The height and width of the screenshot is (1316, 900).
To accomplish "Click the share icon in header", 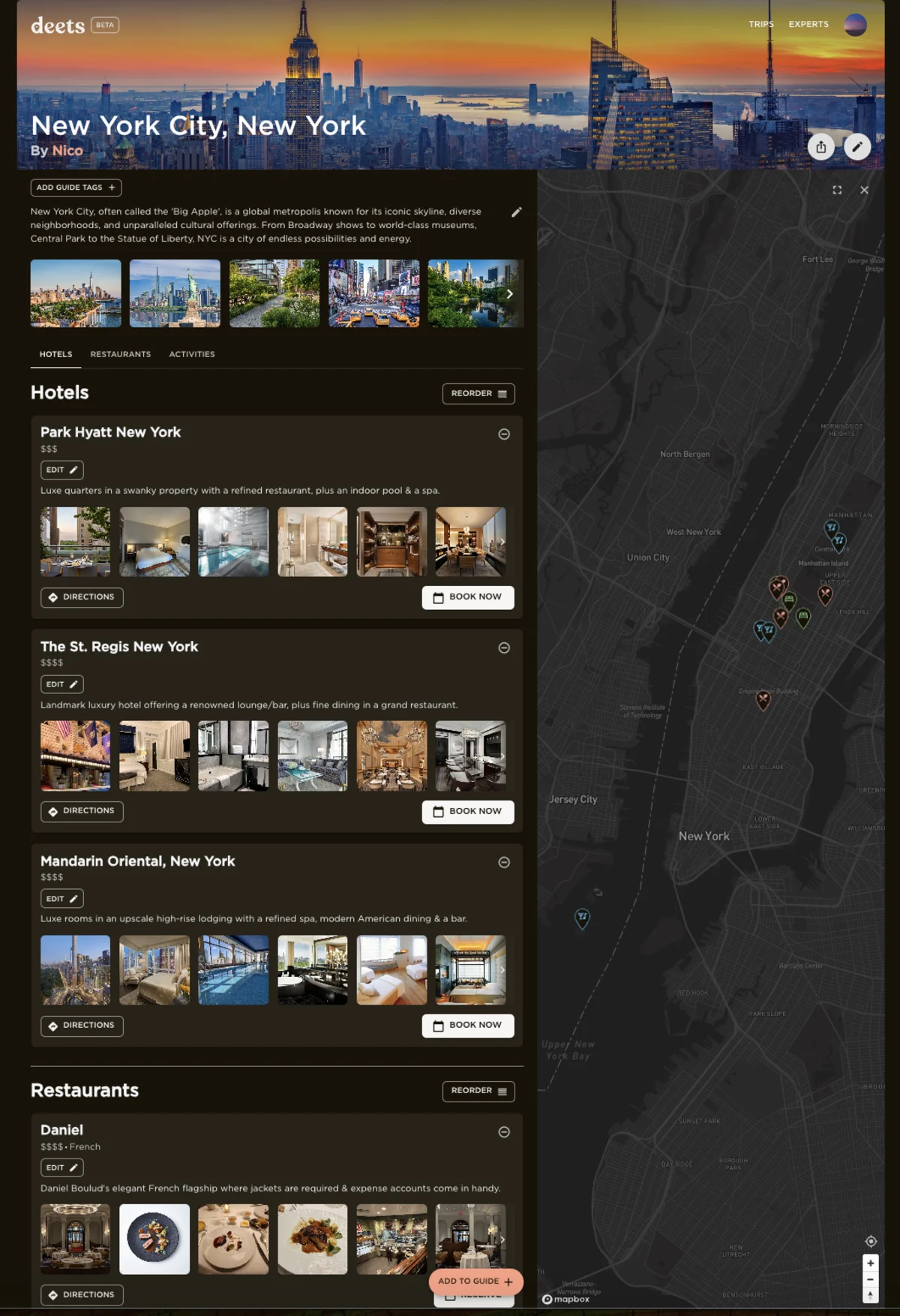I will [x=821, y=147].
